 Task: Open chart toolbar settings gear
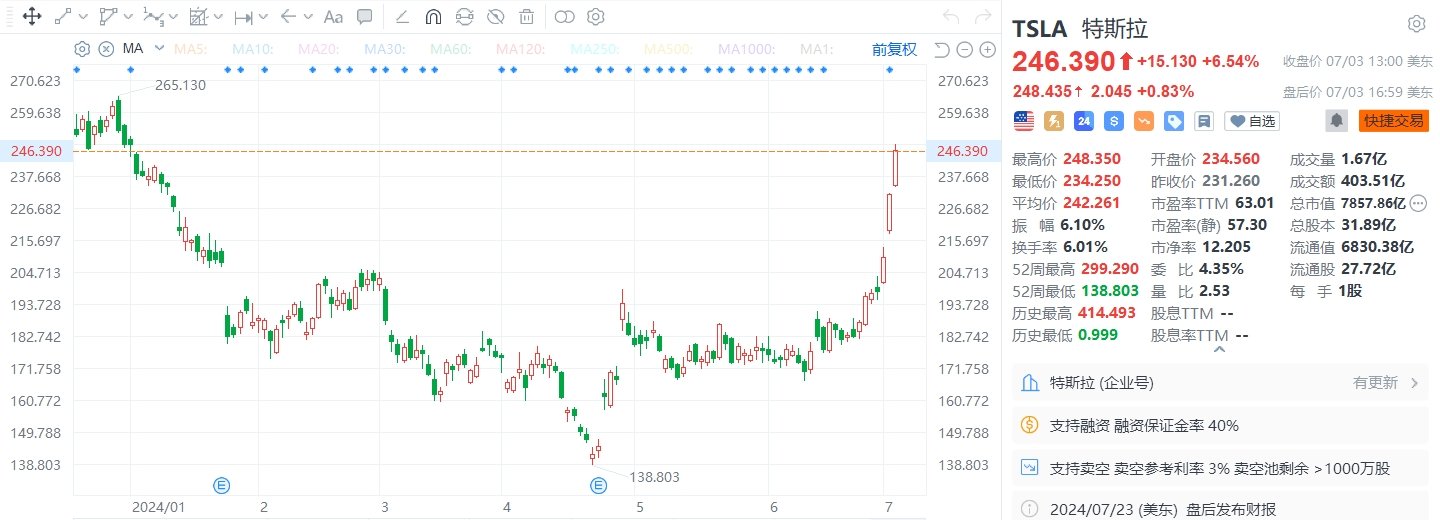[x=596, y=16]
